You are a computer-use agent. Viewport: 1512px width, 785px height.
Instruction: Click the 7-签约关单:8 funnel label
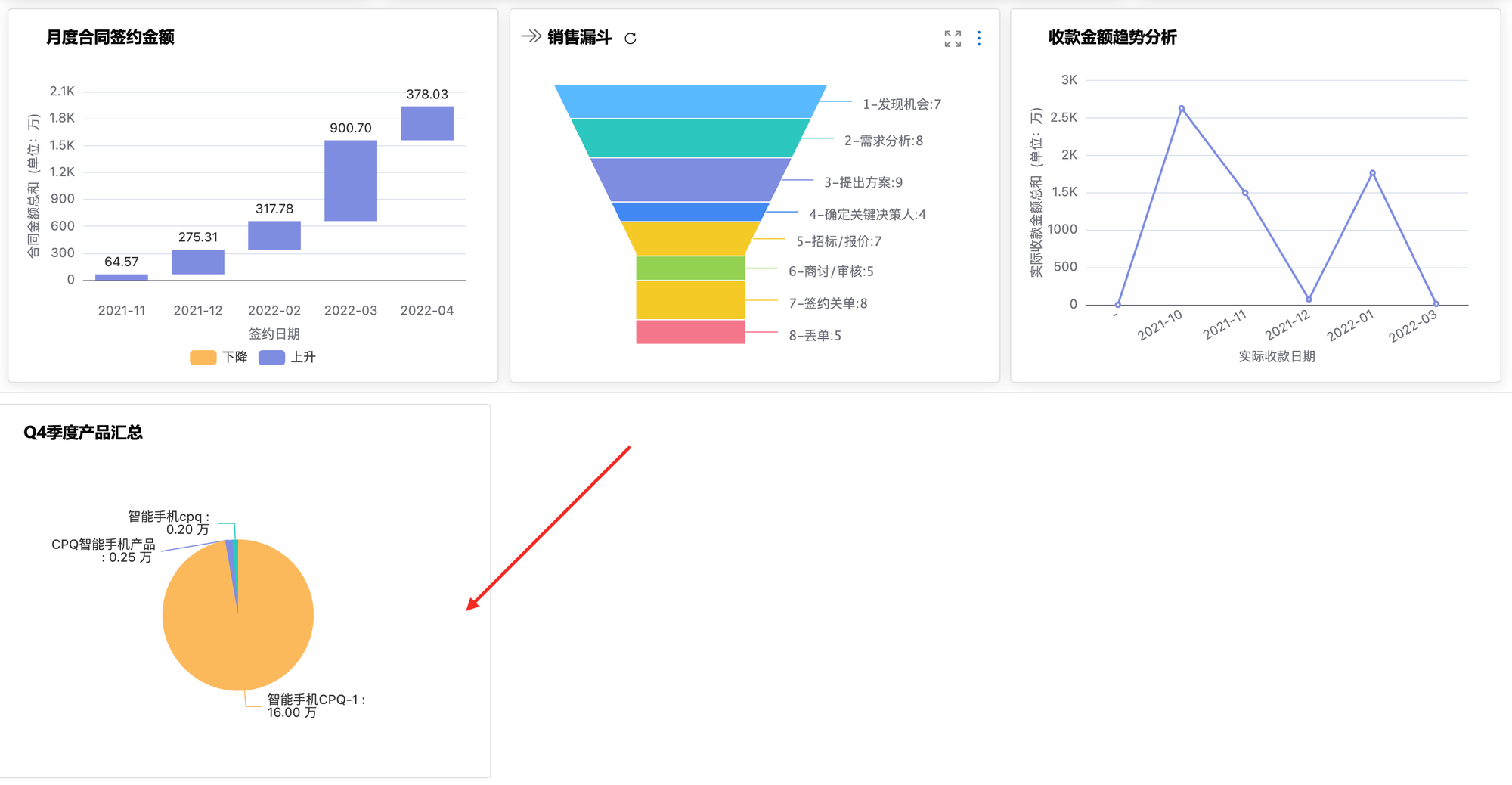pyautogui.click(x=828, y=303)
